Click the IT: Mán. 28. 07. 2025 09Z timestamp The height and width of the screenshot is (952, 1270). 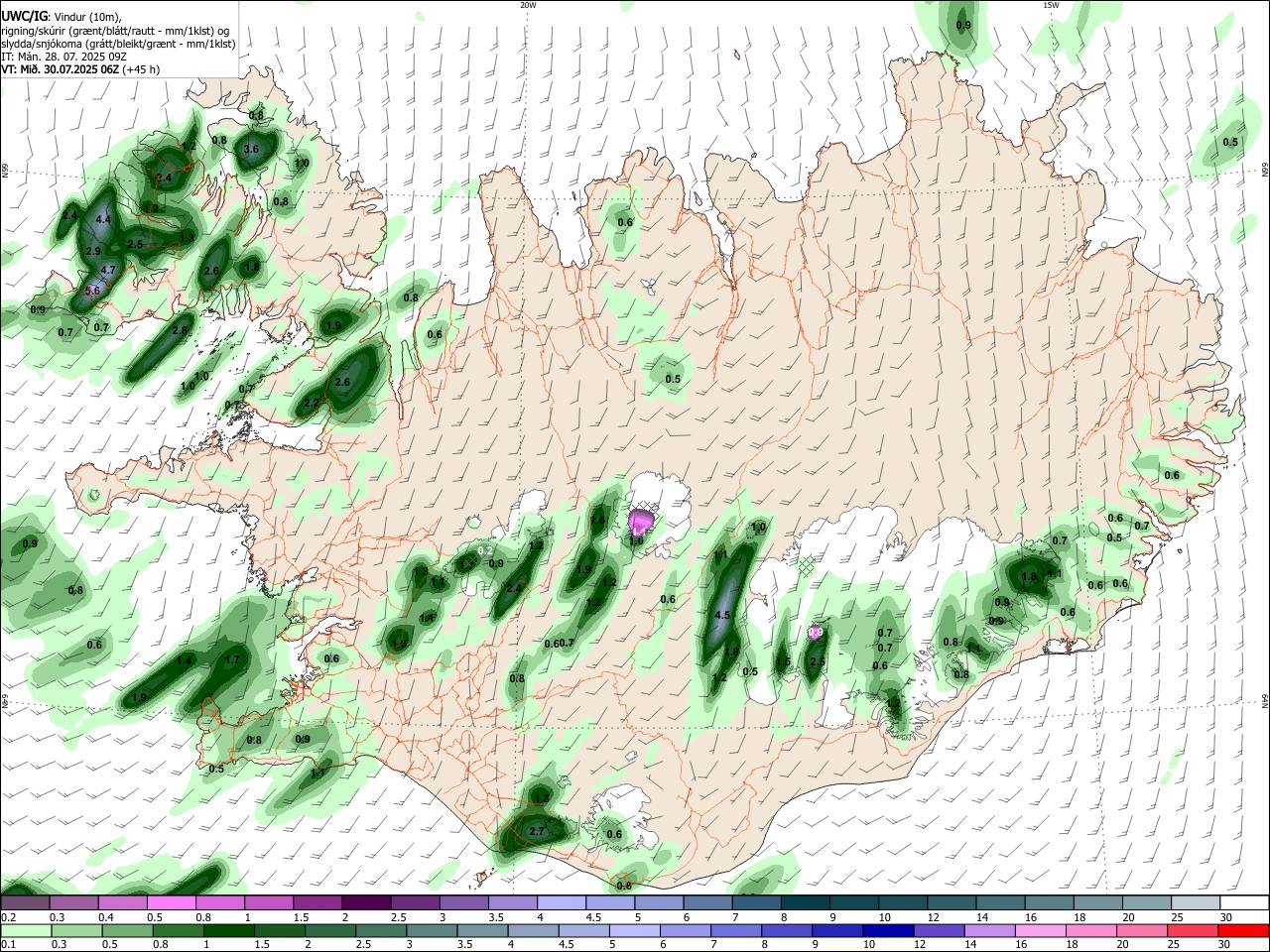click(63, 57)
